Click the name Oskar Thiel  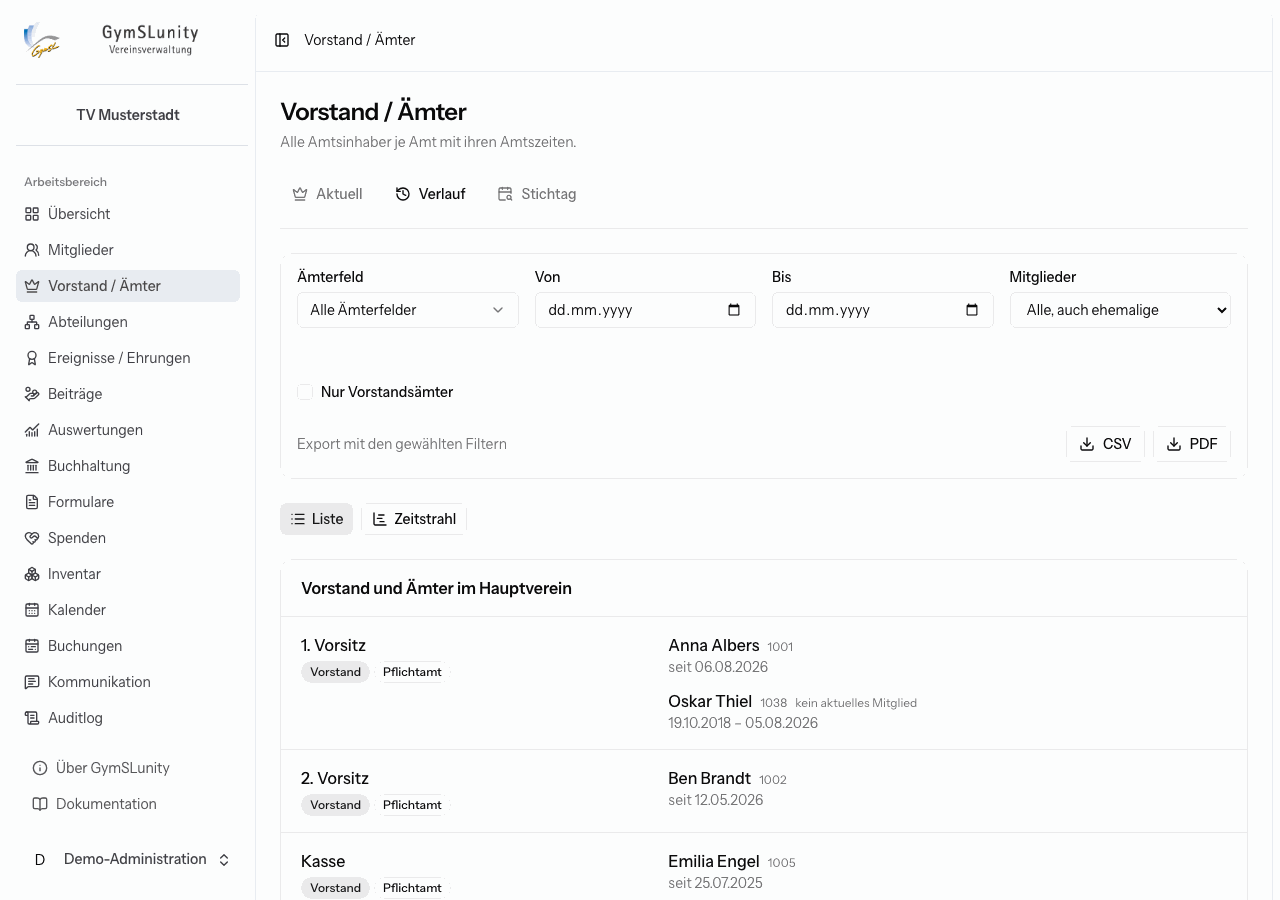coord(710,701)
